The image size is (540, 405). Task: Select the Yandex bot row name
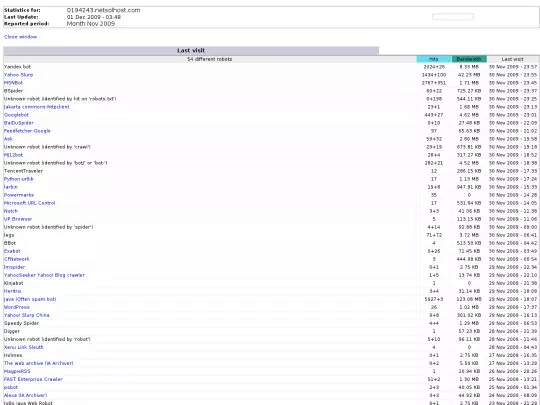click(17, 67)
